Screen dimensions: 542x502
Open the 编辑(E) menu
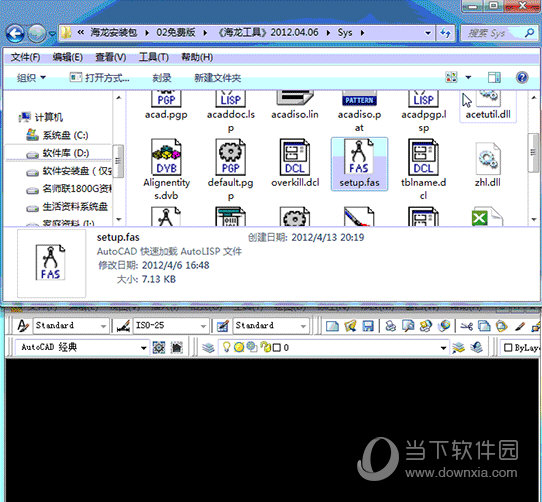tap(67, 57)
